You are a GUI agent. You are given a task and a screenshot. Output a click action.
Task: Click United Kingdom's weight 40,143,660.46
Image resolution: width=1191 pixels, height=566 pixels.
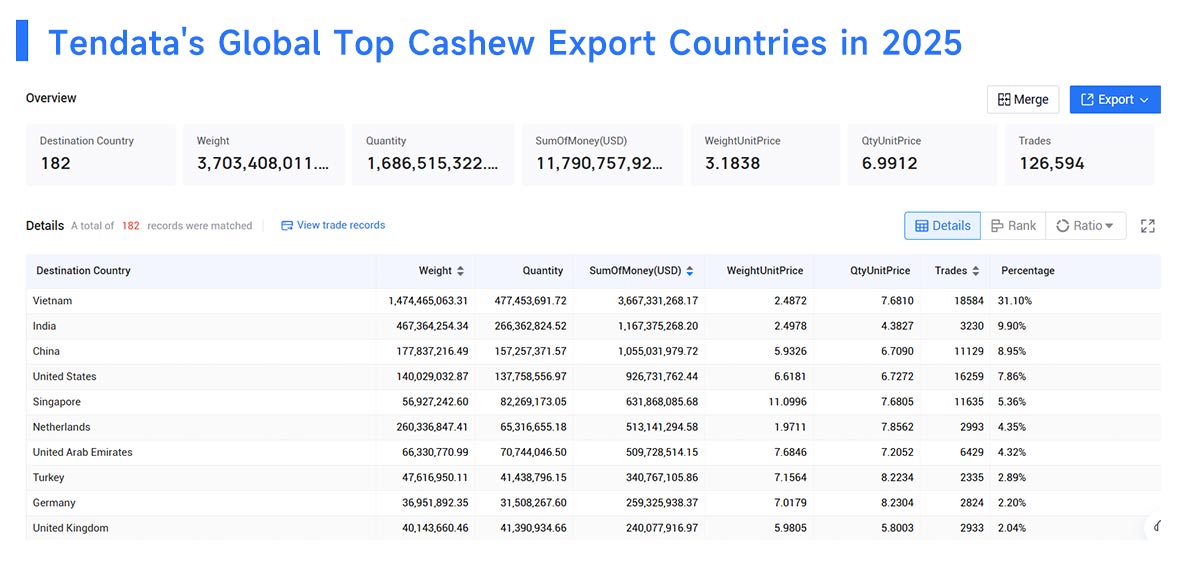(x=433, y=527)
